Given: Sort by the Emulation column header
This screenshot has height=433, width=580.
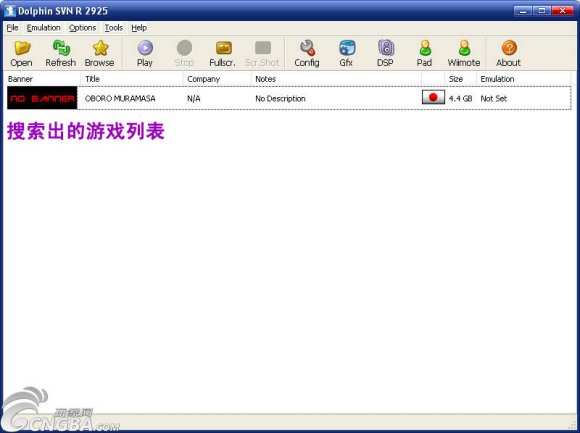Looking at the screenshot, I should click(x=523, y=79).
